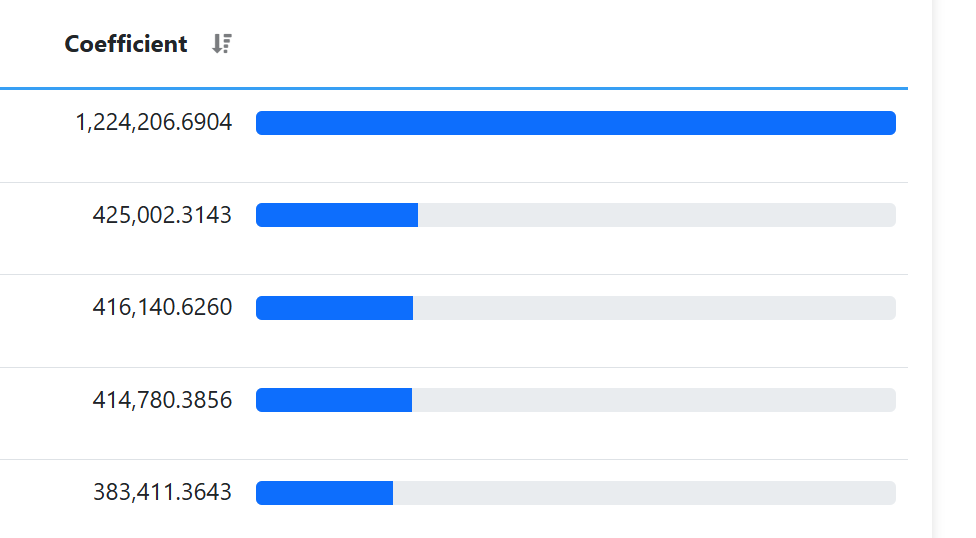Click the descending sort icon beside Coefficient
Image resolution: width=976 pixels, height=538 pixels.
click(x=222, y=44)
